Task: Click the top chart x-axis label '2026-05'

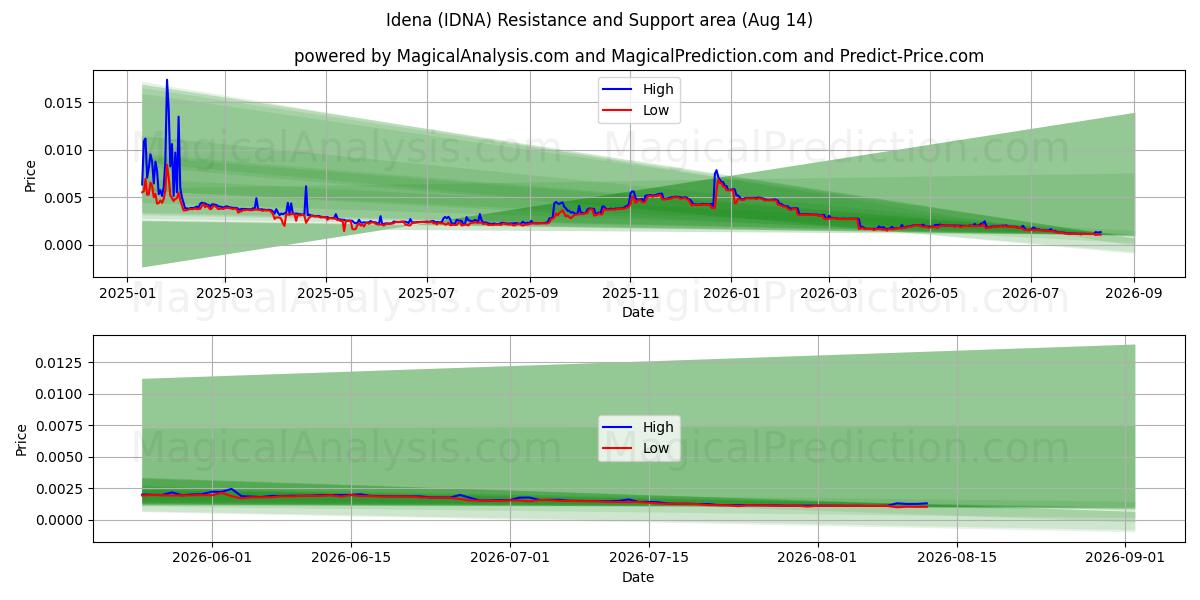Action: [x=930, y=294]
